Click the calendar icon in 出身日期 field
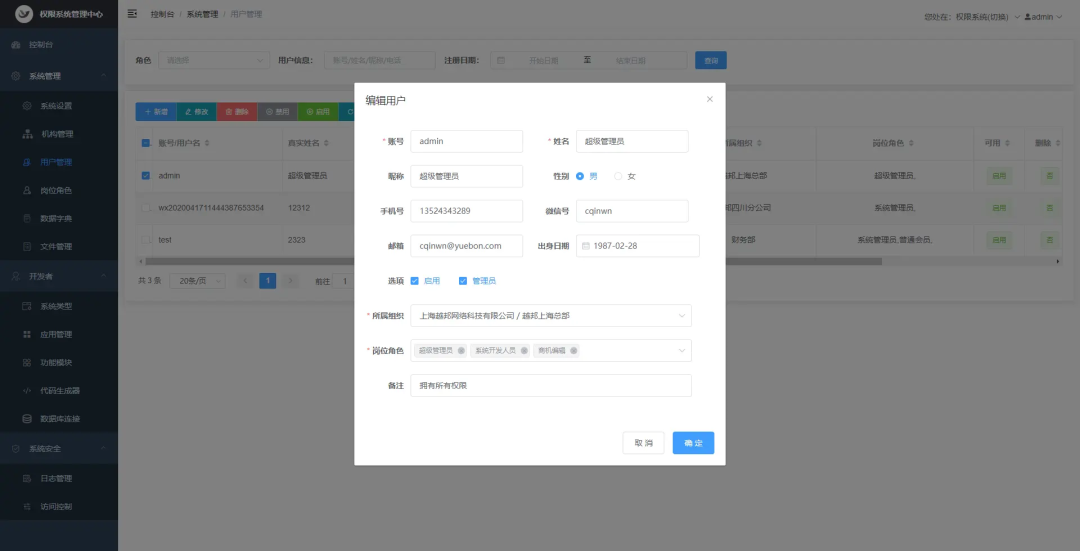Screen dimensions: 1080x551 point(586,246)
